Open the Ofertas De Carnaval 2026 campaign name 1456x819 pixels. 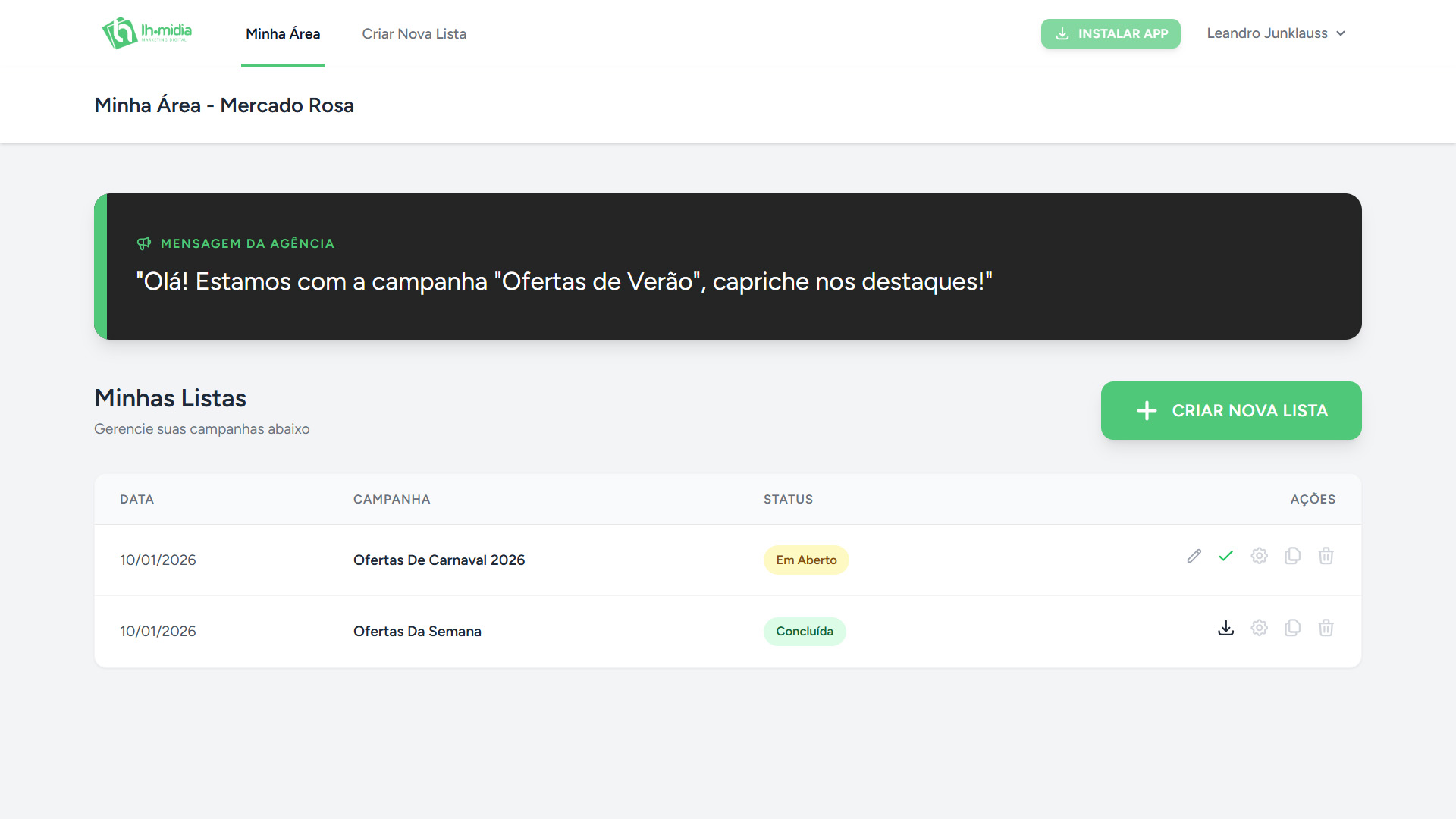pyautogui.click(x=439, y=560)
